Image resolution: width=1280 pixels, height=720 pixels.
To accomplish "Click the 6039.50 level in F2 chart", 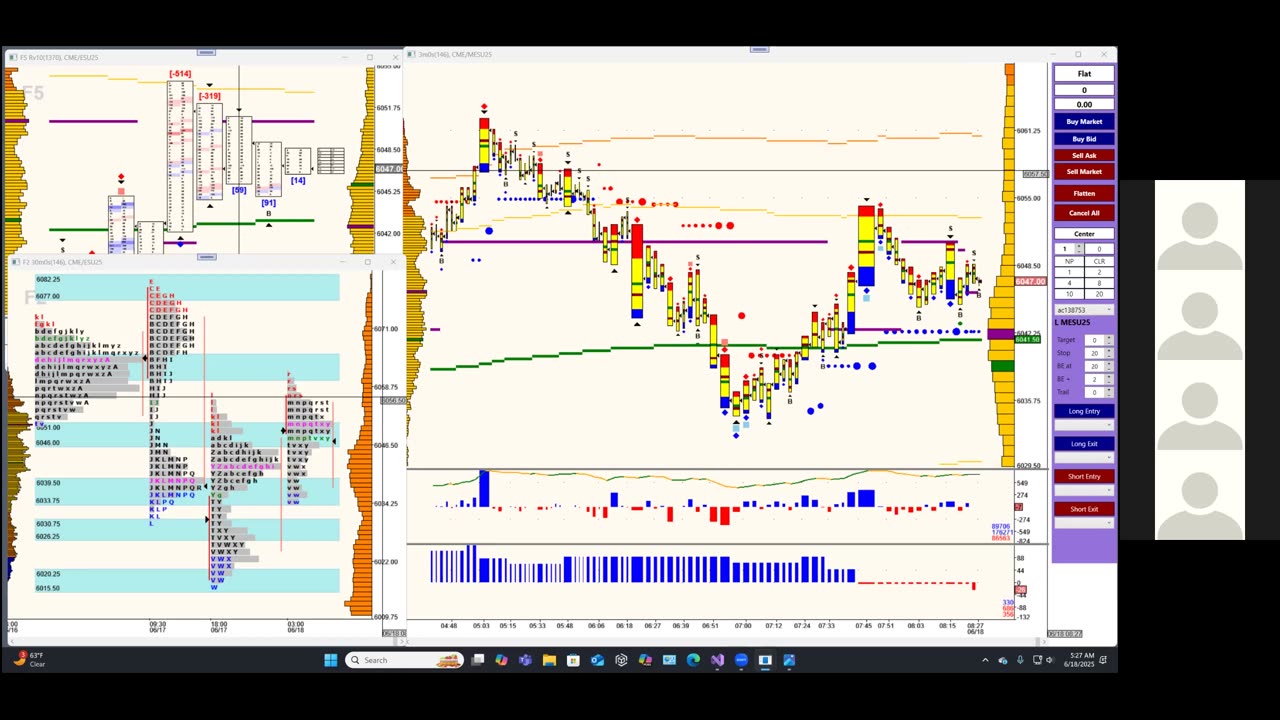I will (x=48, y=483).
